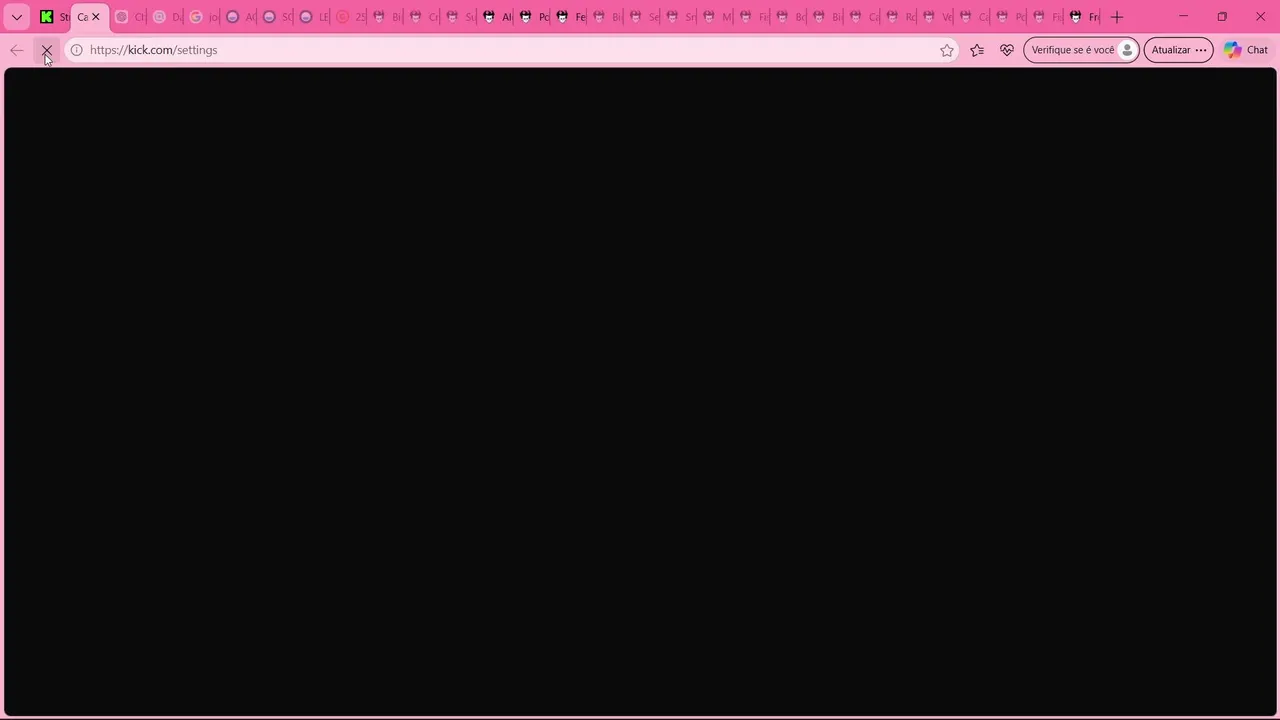Image resolution: width=1280 pixels, height=720 pixels.
Task: Open a new tab with plus button
Action: pyautogui.click(x=1117, y=17)
